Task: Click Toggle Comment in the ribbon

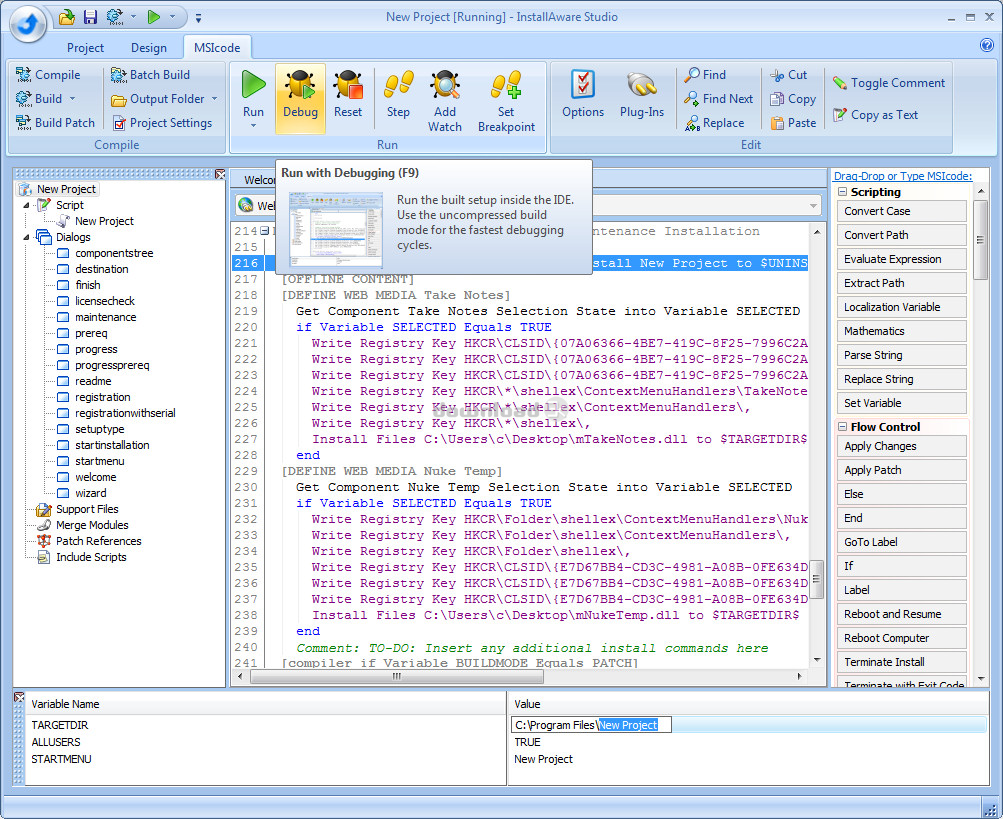Action: point(888,83)
